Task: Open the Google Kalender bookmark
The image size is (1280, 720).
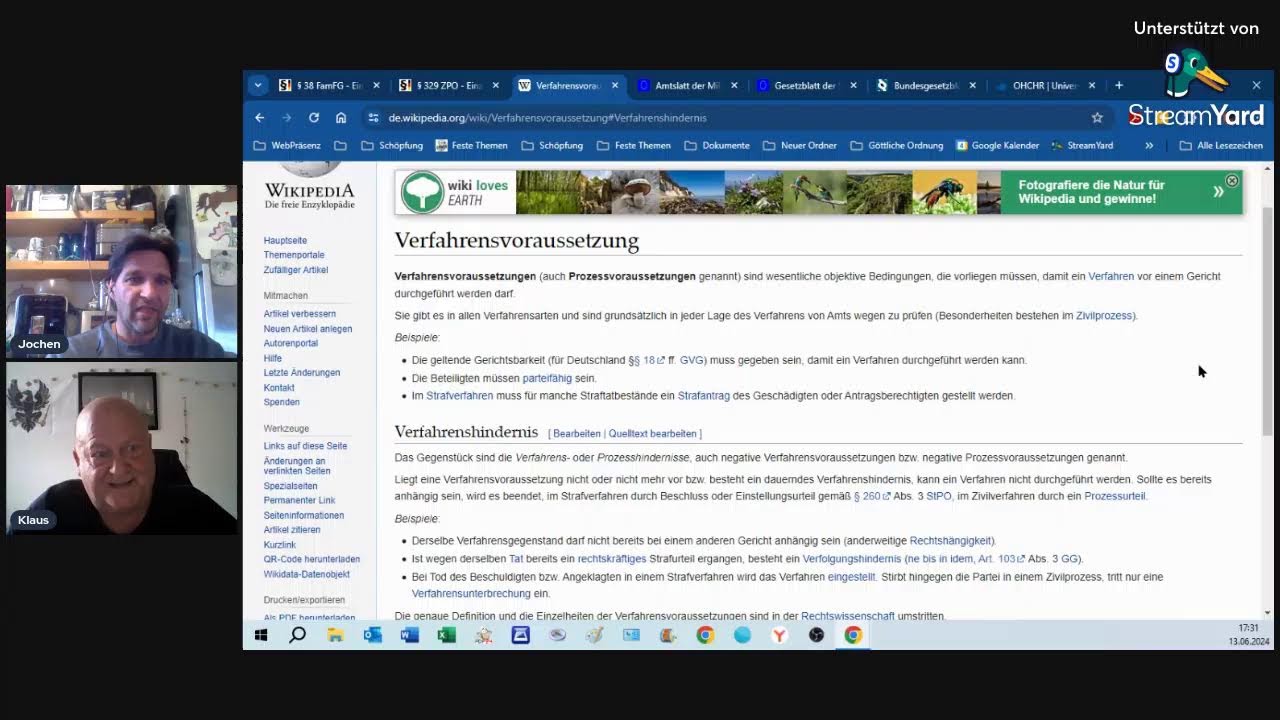Action: click(997, 145)
